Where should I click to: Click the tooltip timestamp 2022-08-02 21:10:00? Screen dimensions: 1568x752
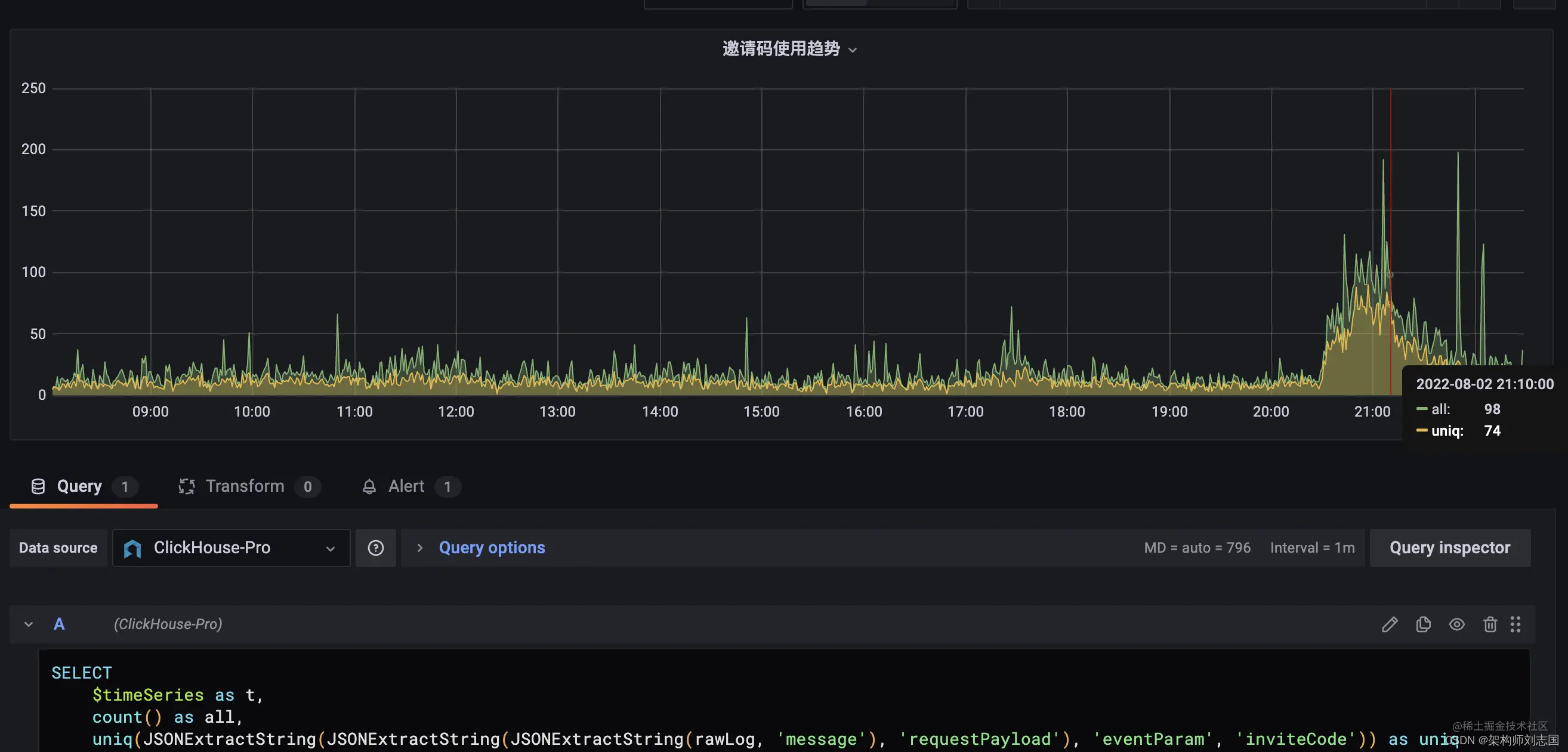point(1484,384)
